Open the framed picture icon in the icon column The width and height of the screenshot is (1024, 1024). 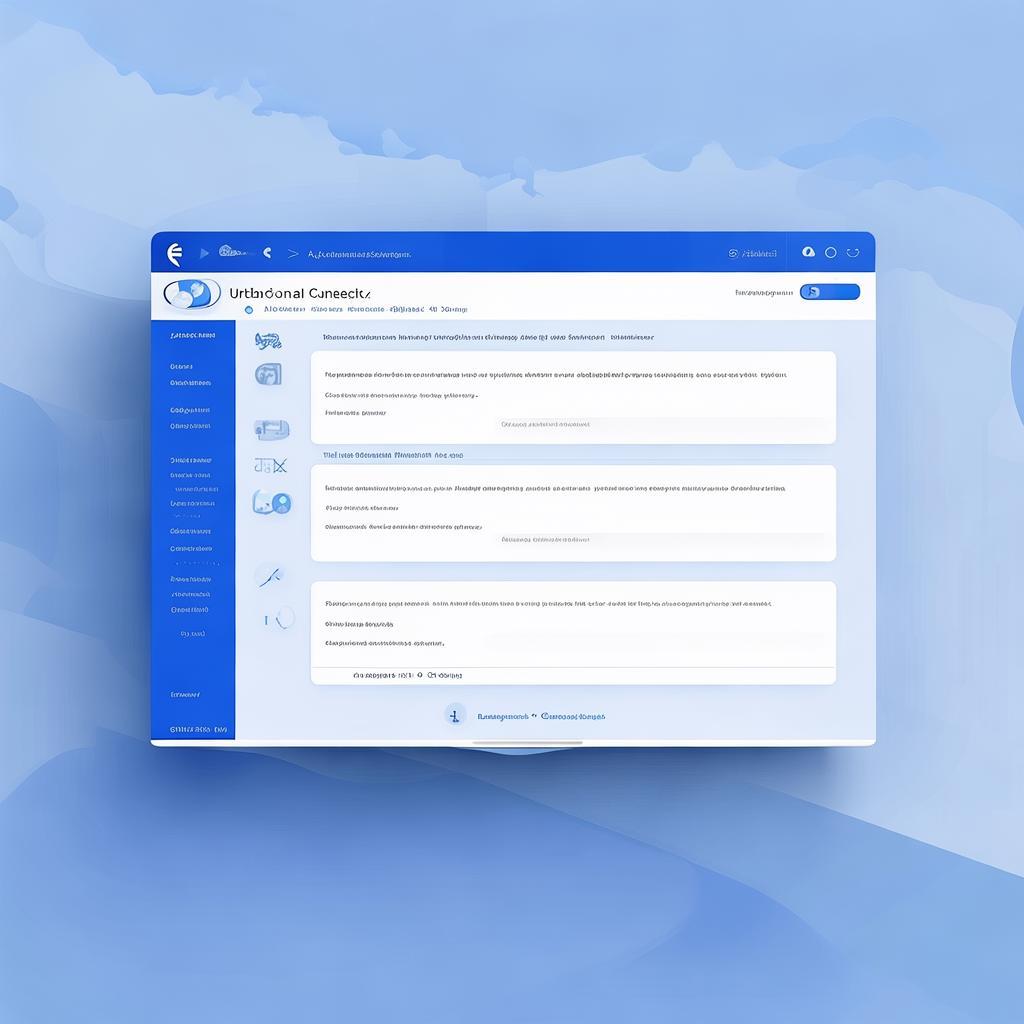pos(268,374)
